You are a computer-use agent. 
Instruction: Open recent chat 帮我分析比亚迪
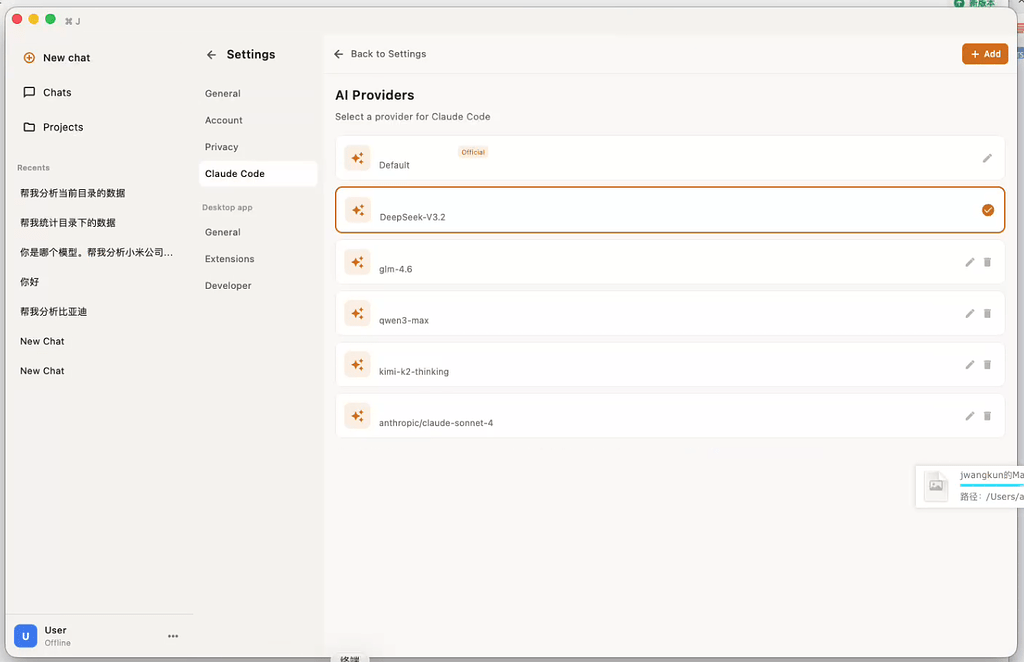click(54, 311)
